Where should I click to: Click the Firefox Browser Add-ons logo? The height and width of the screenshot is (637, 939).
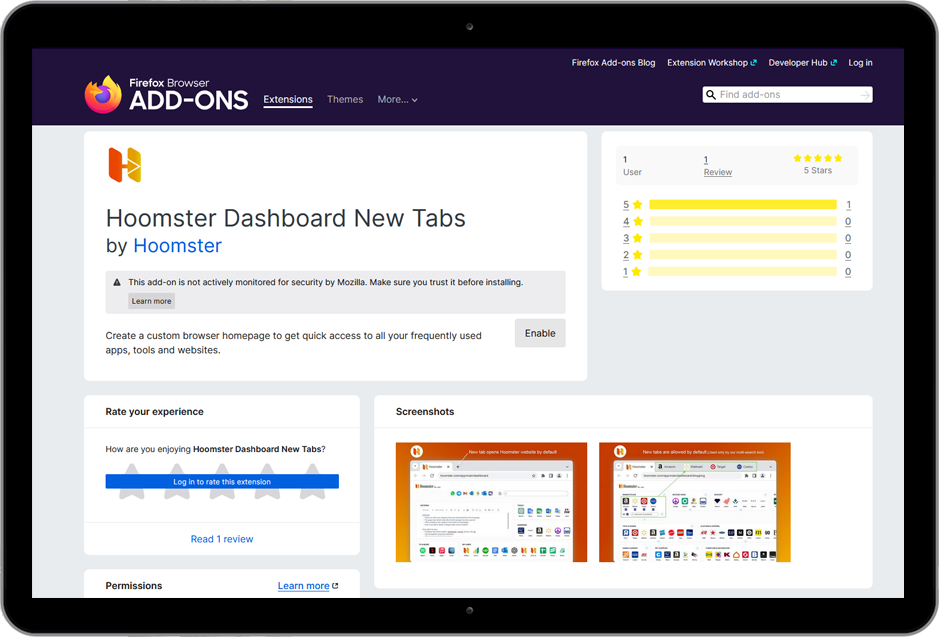click(x=166, y=95)
